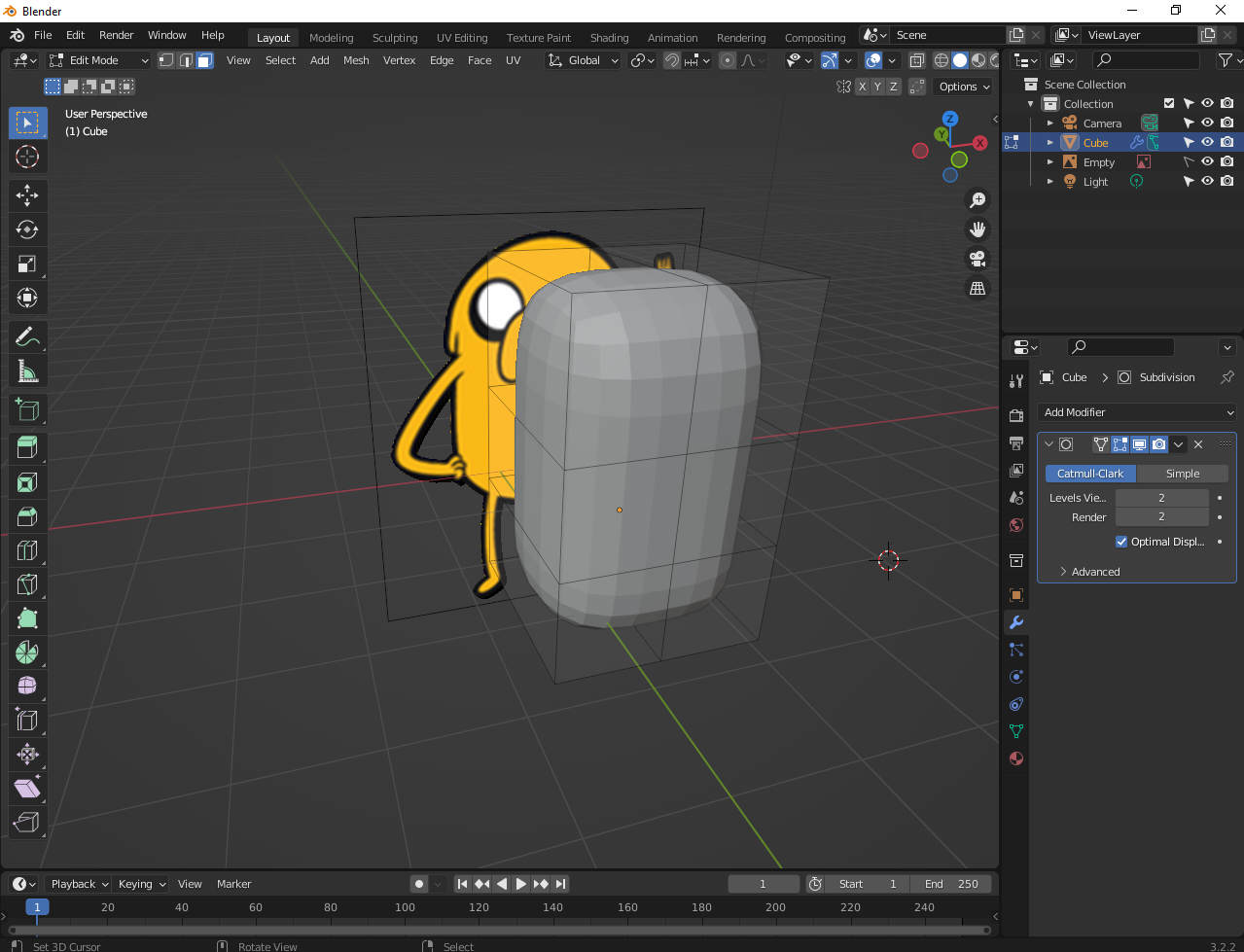Image resolution: width=1244 pixels, height=952 pixels.
Task: Choose the Poly Build tool
Action: [27, 618]
